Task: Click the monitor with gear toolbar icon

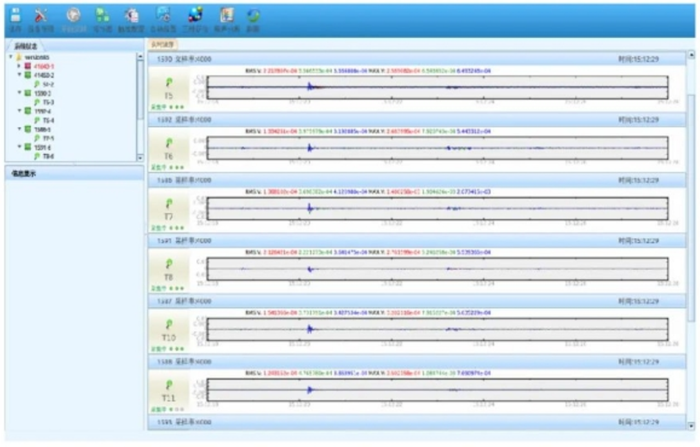Action: [x=163, y=15]
